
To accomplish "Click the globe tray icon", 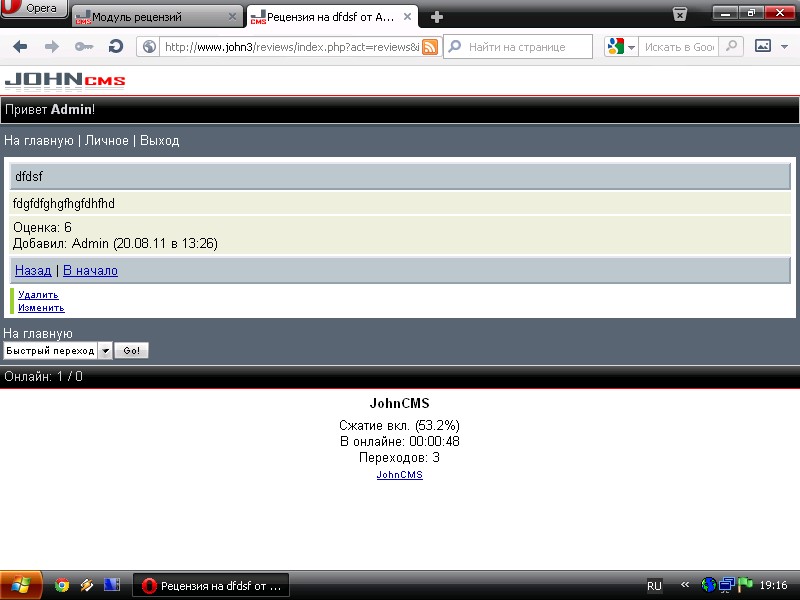I will coord(708,585).
